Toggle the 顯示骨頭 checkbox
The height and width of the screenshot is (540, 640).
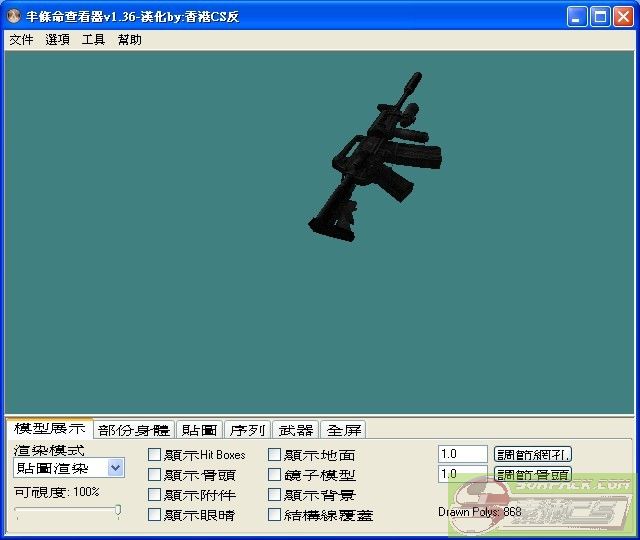[154, 475]
